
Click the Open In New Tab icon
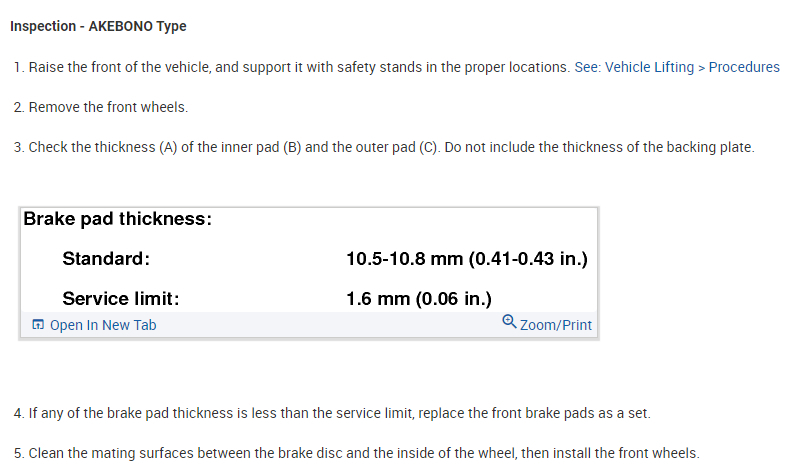38,325
